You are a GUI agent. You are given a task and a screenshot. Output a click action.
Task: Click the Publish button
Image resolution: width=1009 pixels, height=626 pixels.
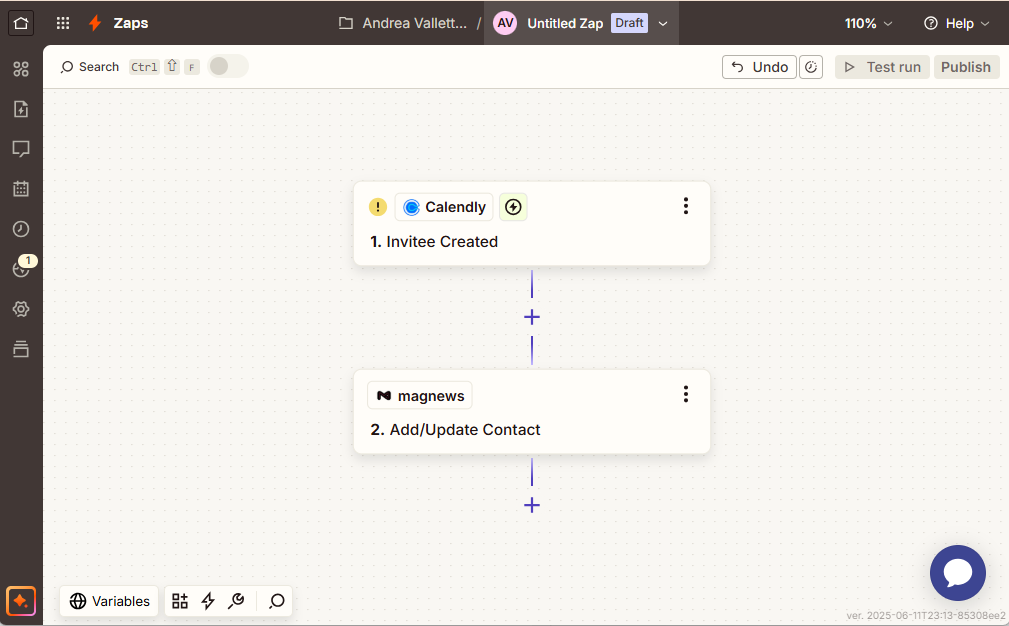coord(965,67)
